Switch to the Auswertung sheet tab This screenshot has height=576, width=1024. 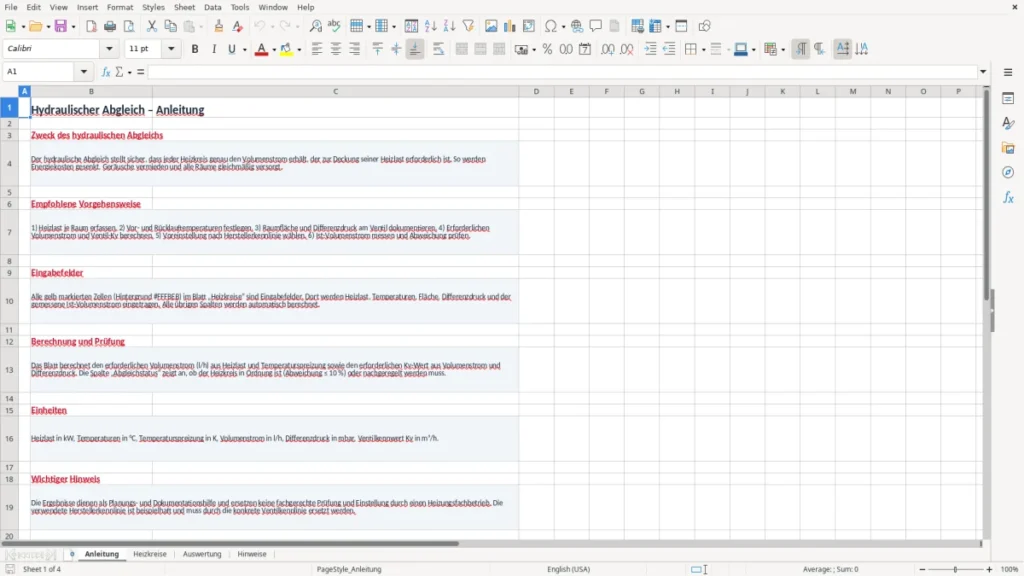point(202,554)
